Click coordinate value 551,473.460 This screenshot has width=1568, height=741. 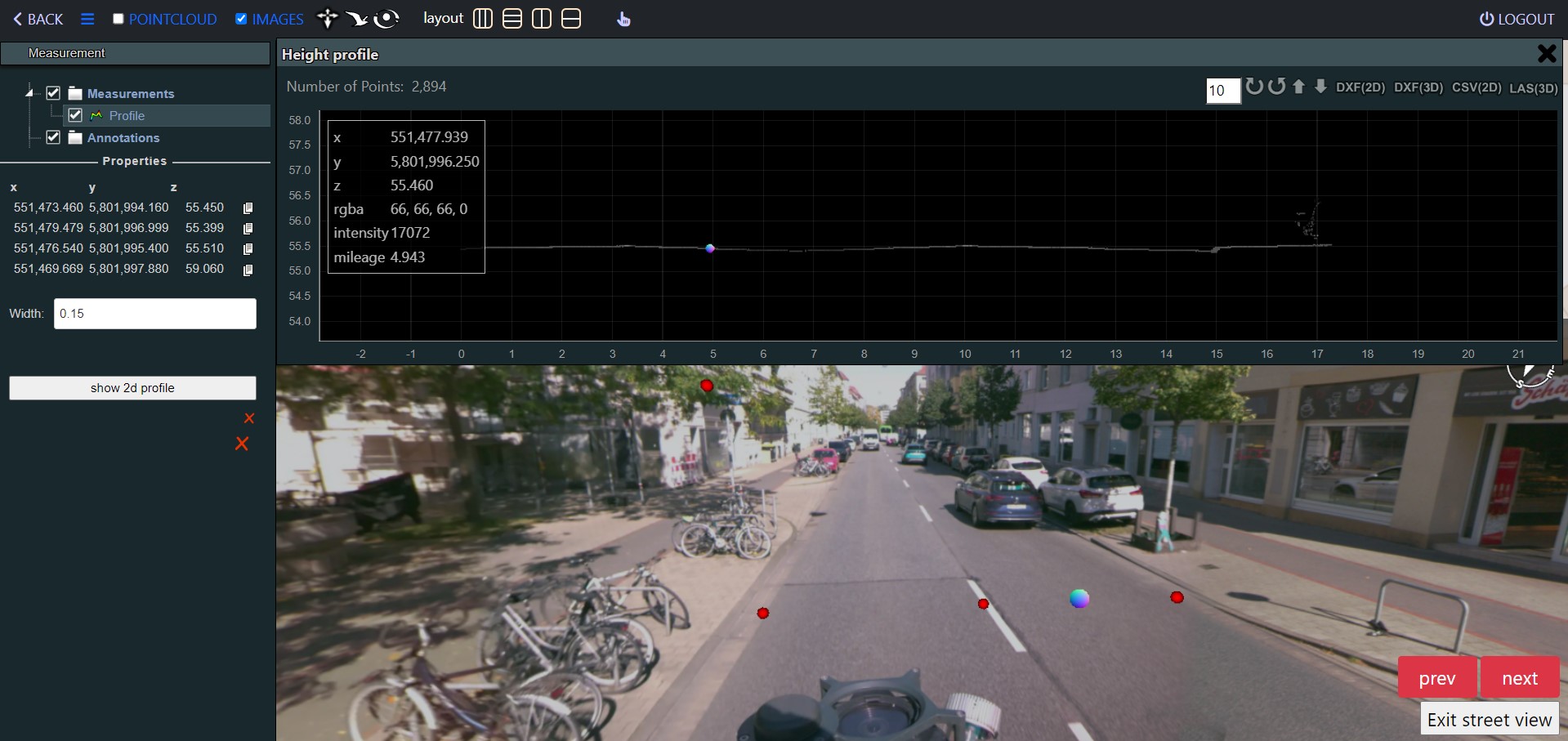click(48, 208)
